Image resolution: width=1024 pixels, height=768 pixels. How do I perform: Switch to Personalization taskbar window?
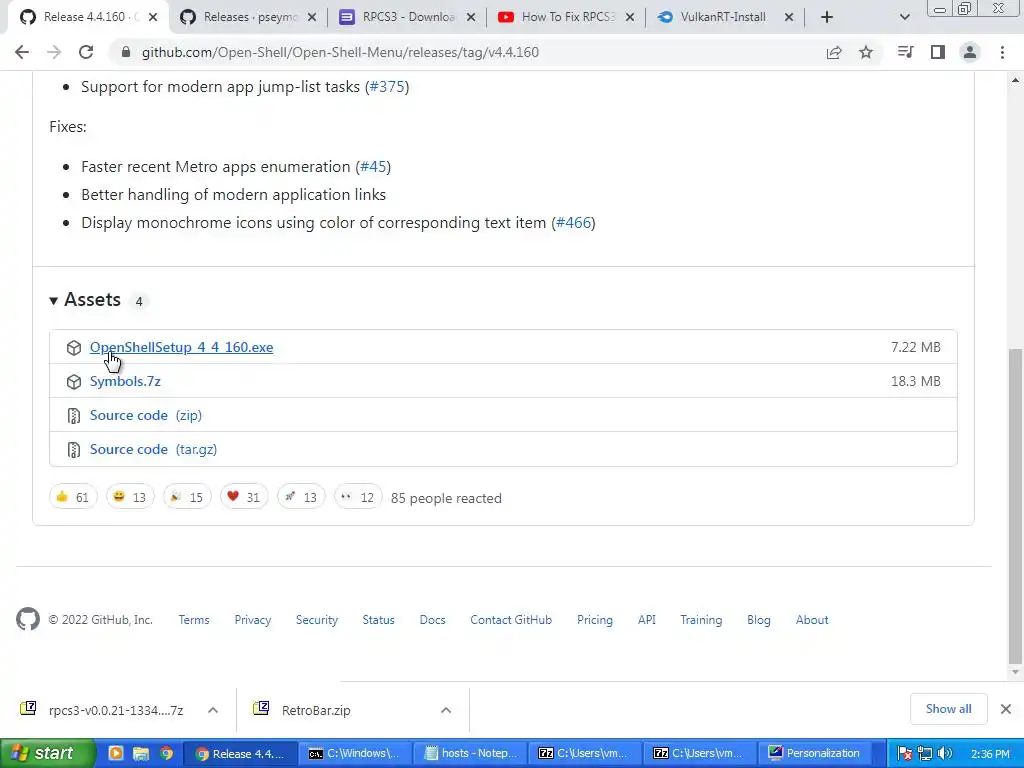coord(814,753)
